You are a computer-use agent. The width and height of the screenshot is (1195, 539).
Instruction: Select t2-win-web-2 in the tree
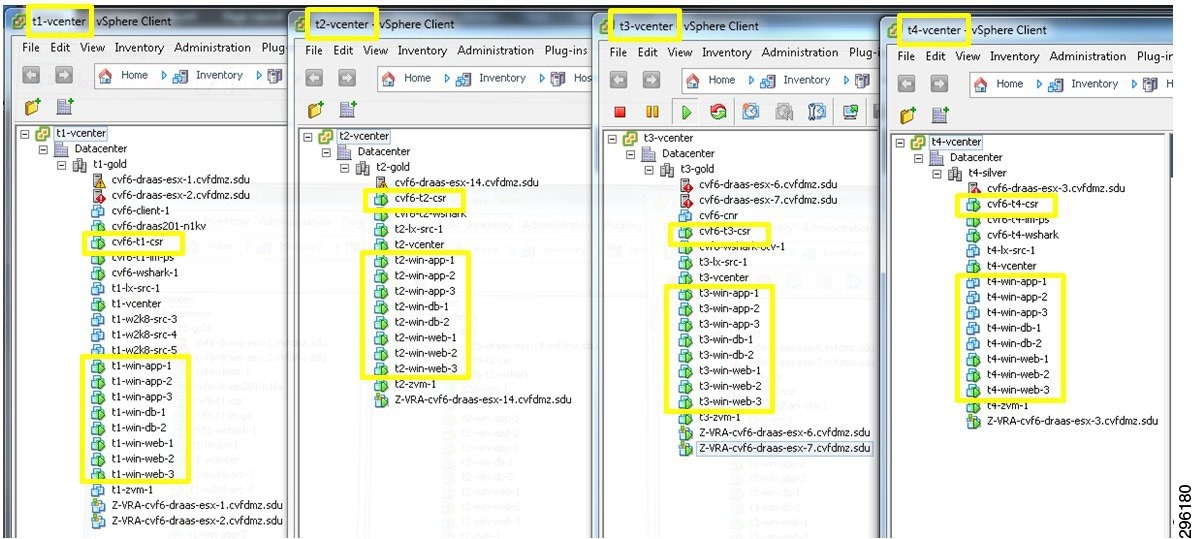pos(425,353)
